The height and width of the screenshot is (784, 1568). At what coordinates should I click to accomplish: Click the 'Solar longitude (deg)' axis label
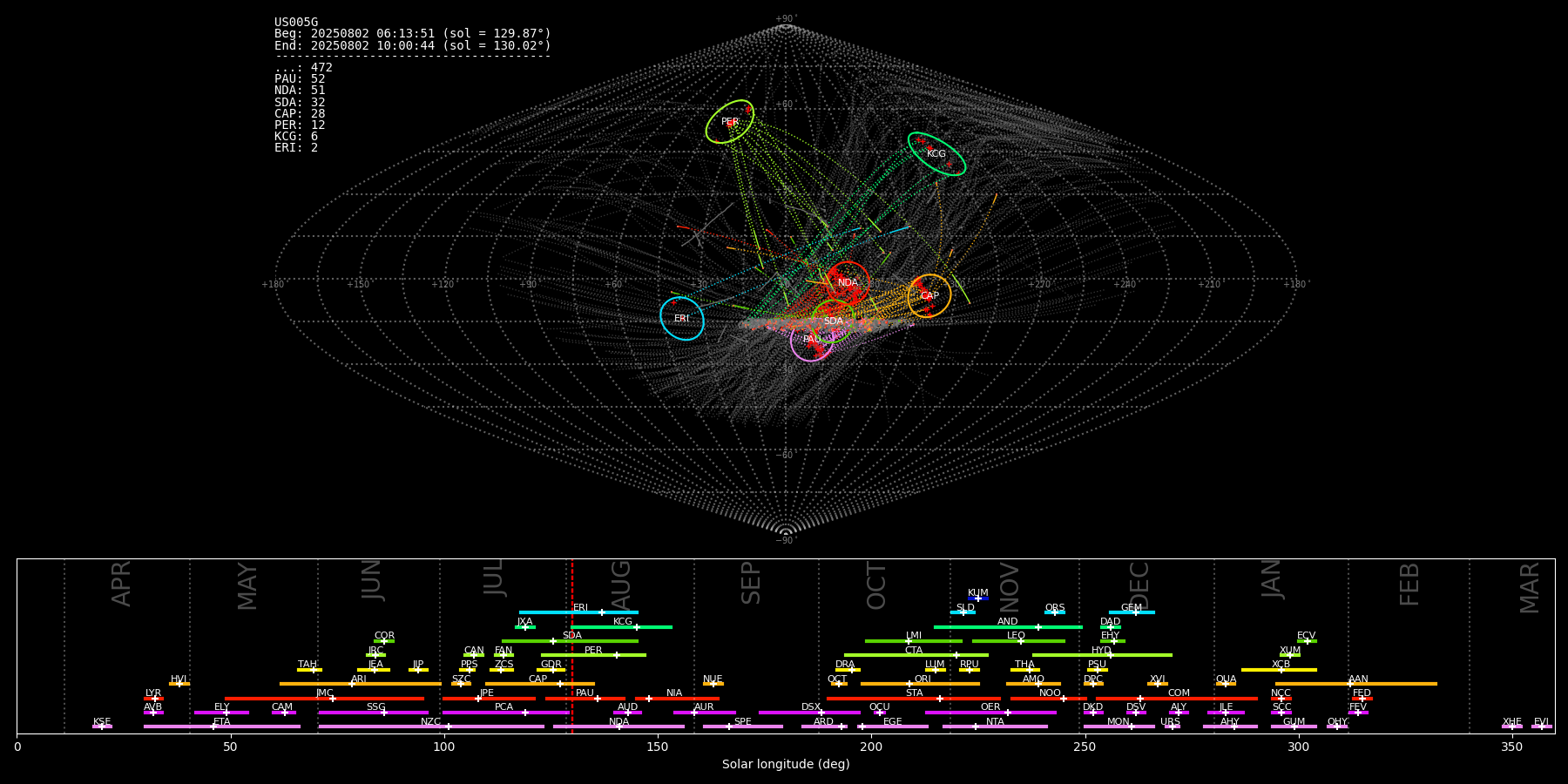click(786, 764)
